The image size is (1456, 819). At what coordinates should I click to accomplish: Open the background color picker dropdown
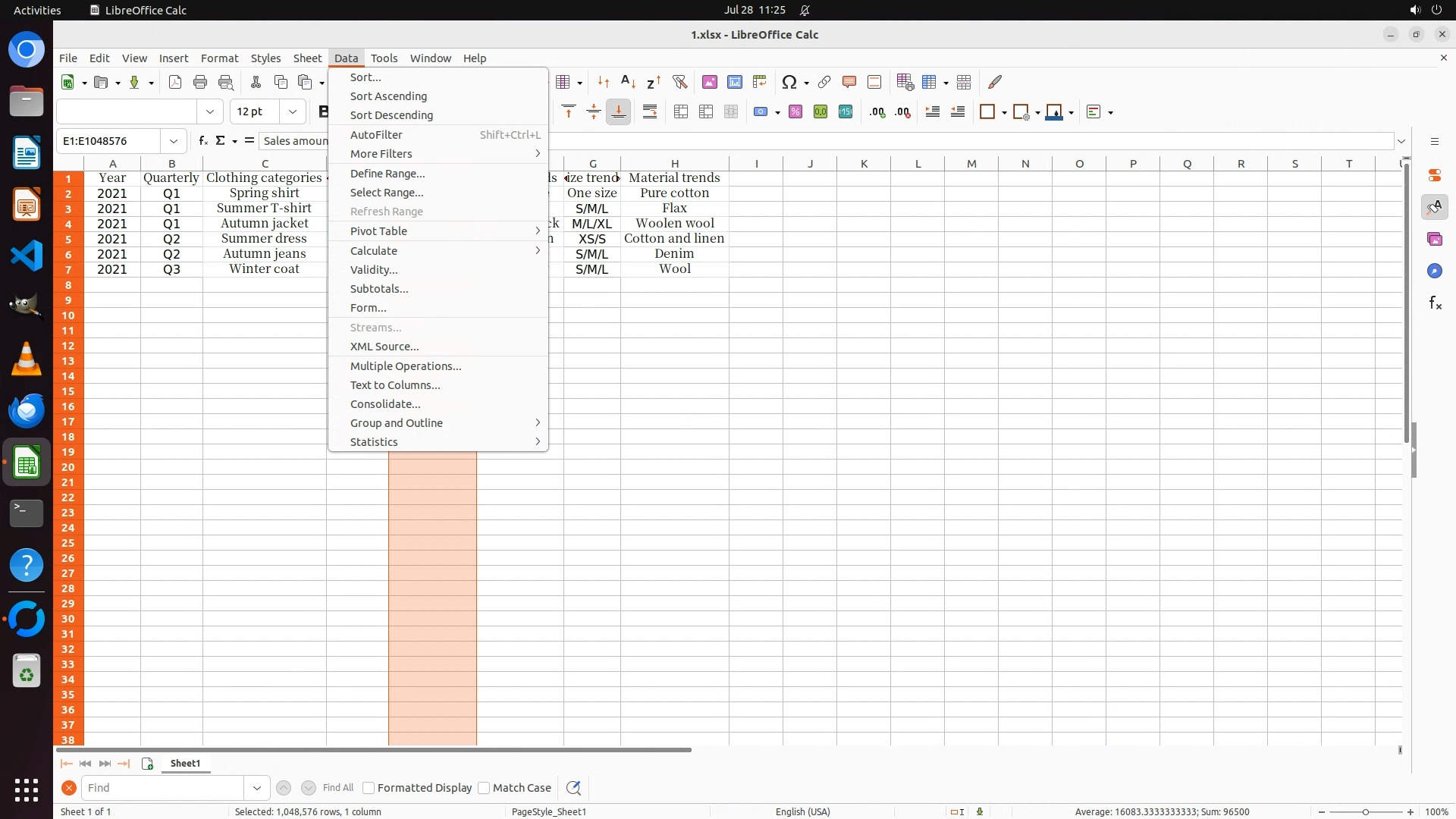pos(1071,113)
